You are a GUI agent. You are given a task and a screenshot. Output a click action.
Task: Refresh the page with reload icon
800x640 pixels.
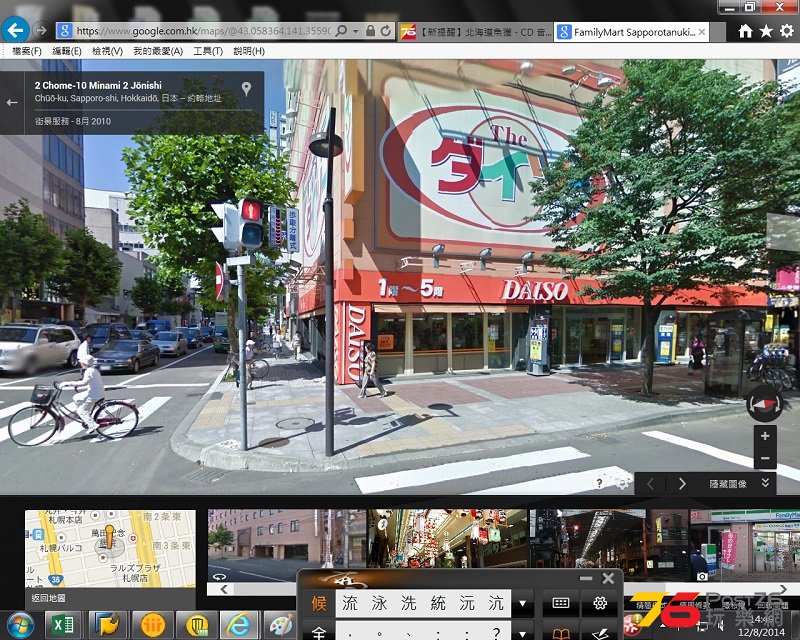pos(386,31)
